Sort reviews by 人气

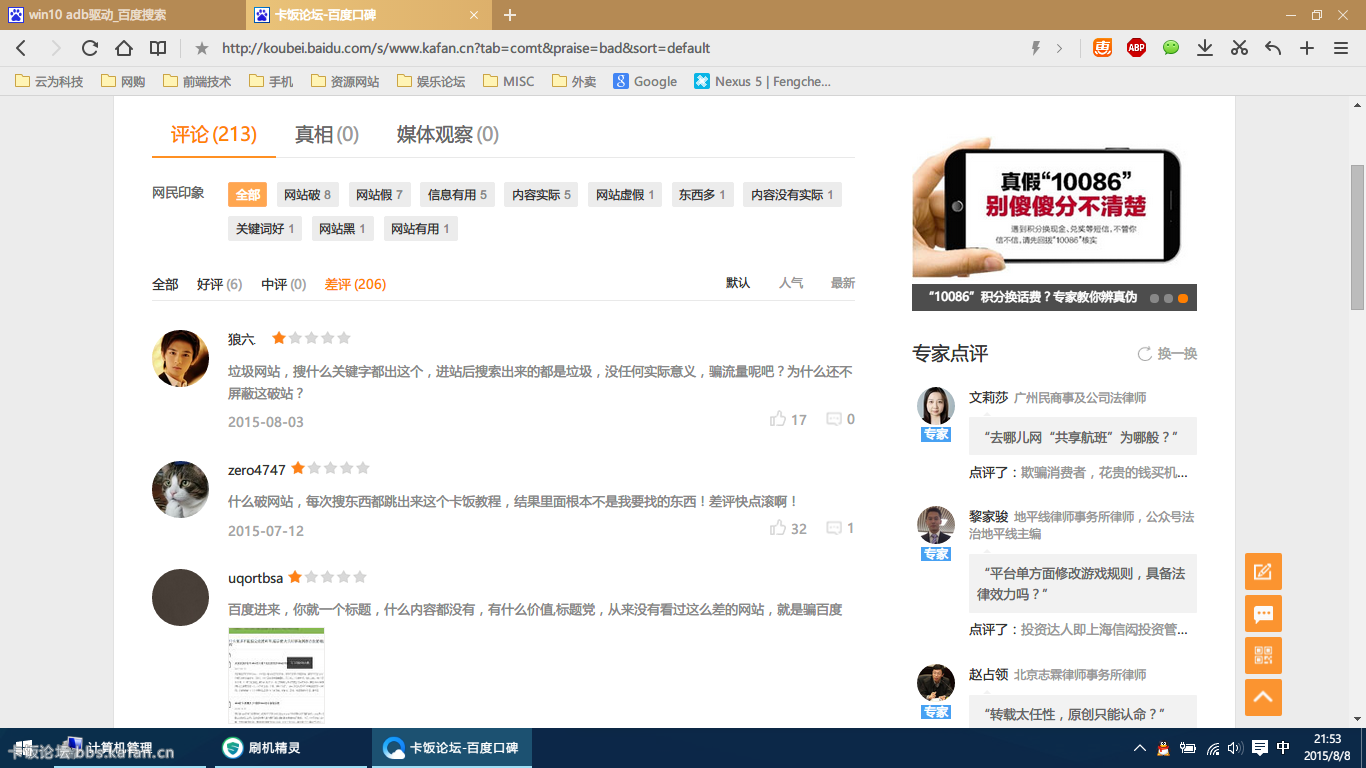point(791,283)
